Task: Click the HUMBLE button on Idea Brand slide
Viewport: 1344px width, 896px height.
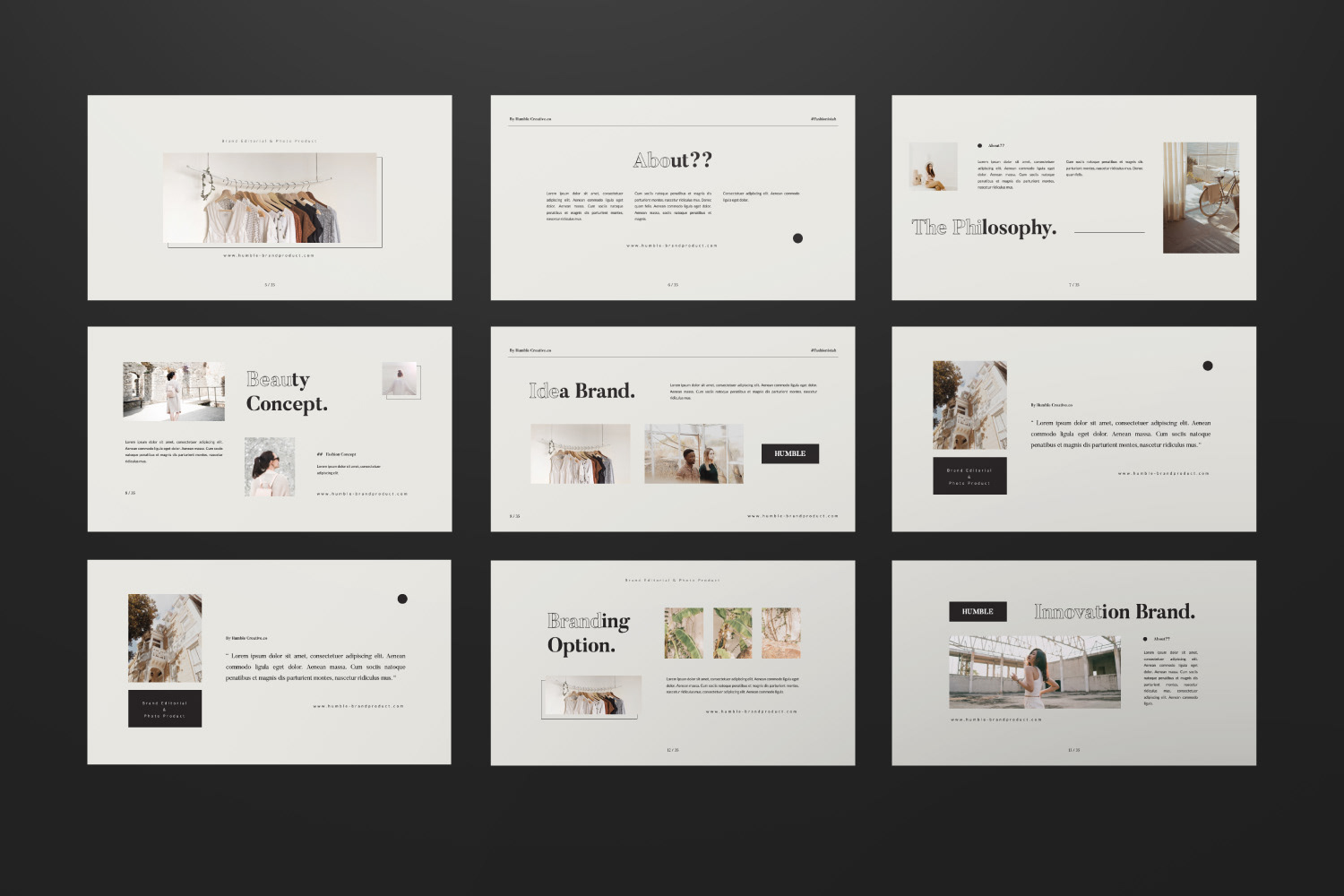Action: click(790, 453)
